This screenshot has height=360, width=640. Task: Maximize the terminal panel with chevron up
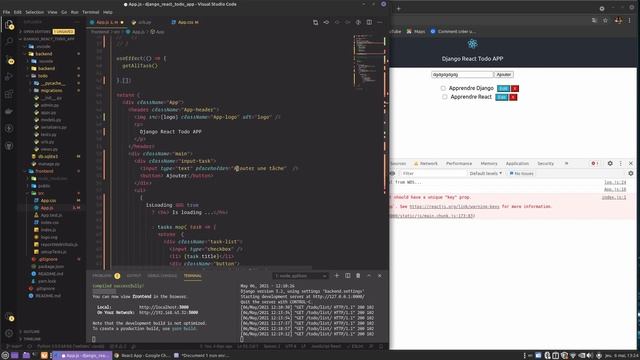click(369, 276)
